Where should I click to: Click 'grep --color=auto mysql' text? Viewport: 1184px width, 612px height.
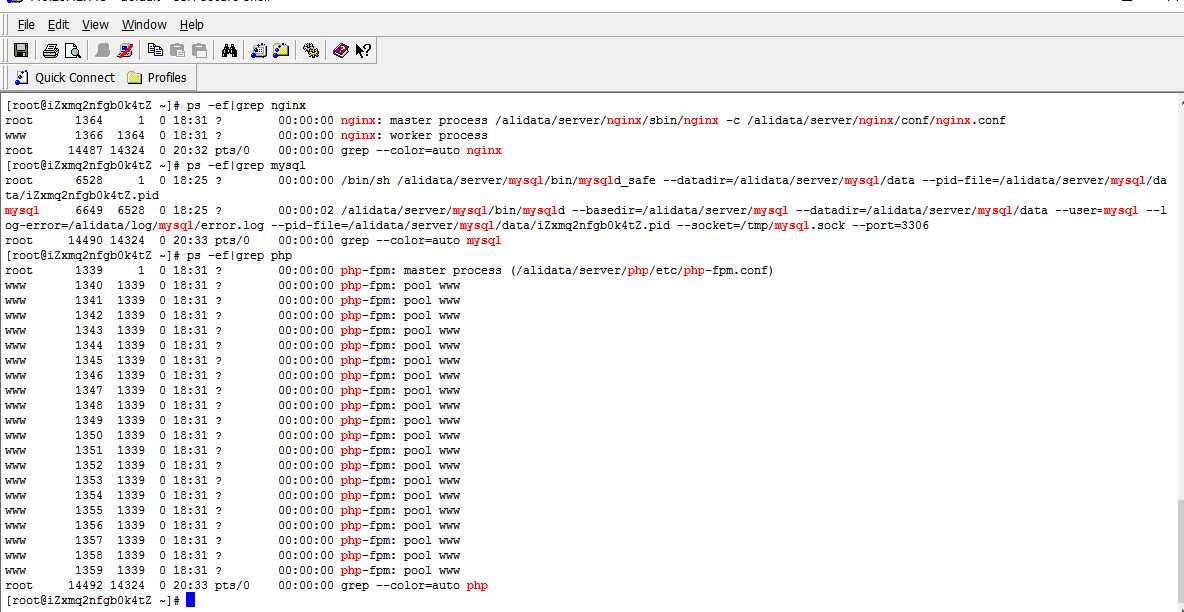click(x=421, y=240)
